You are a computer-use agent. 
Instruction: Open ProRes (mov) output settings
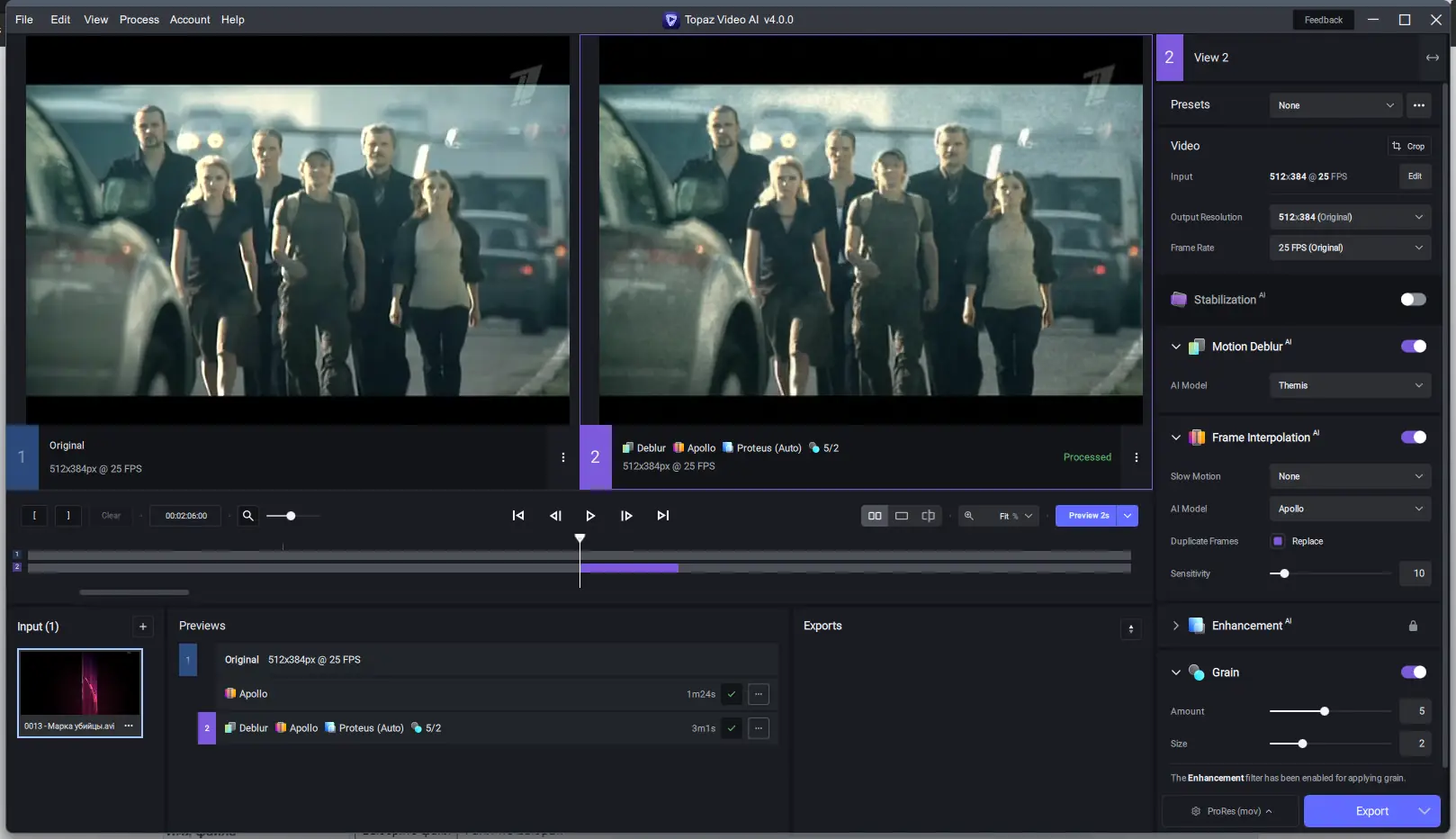(x=1232, y=811)
